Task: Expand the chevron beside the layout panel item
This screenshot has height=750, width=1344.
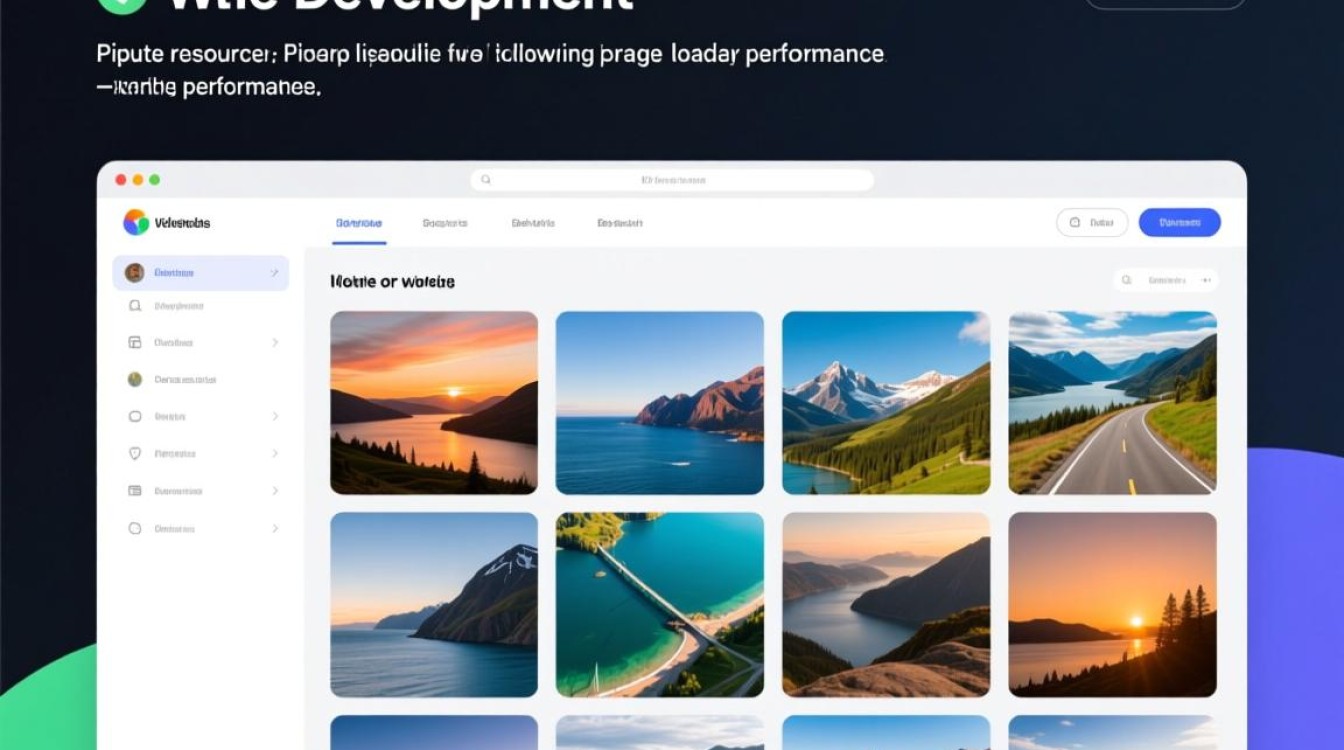Action: (275, 342)
